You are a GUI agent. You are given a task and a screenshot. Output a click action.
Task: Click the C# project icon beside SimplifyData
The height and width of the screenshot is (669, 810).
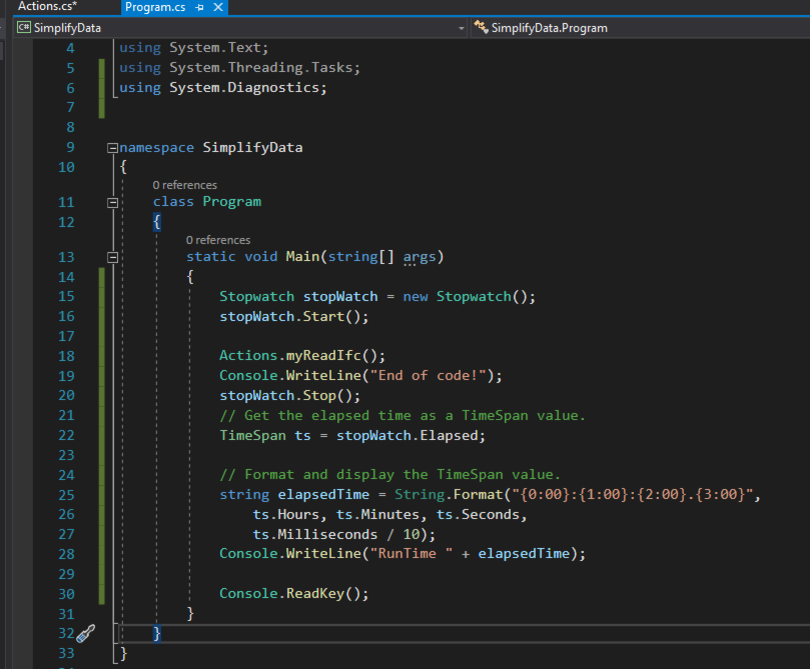tap(22, 28)
